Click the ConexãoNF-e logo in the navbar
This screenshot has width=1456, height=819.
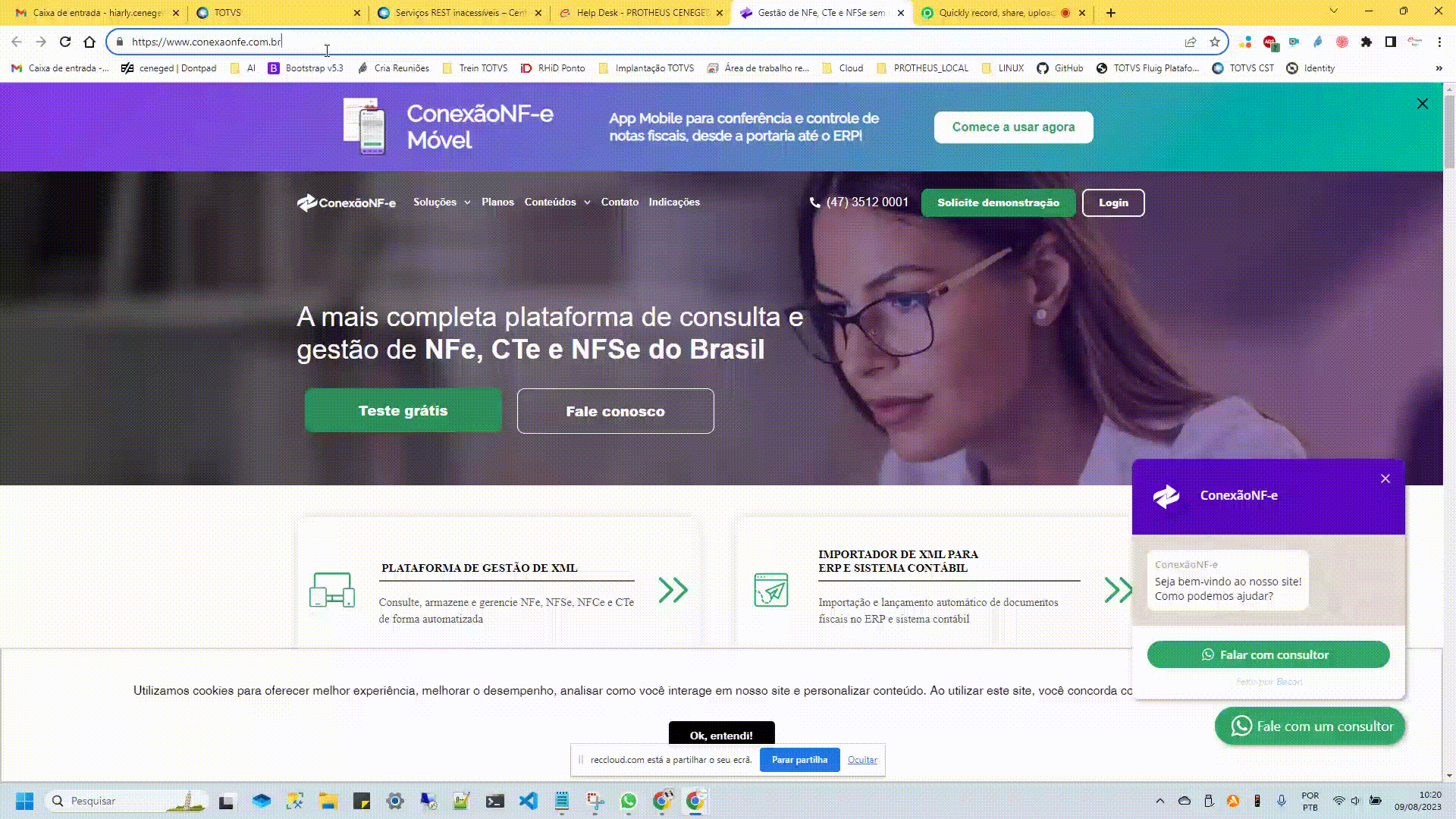(347, 202)
